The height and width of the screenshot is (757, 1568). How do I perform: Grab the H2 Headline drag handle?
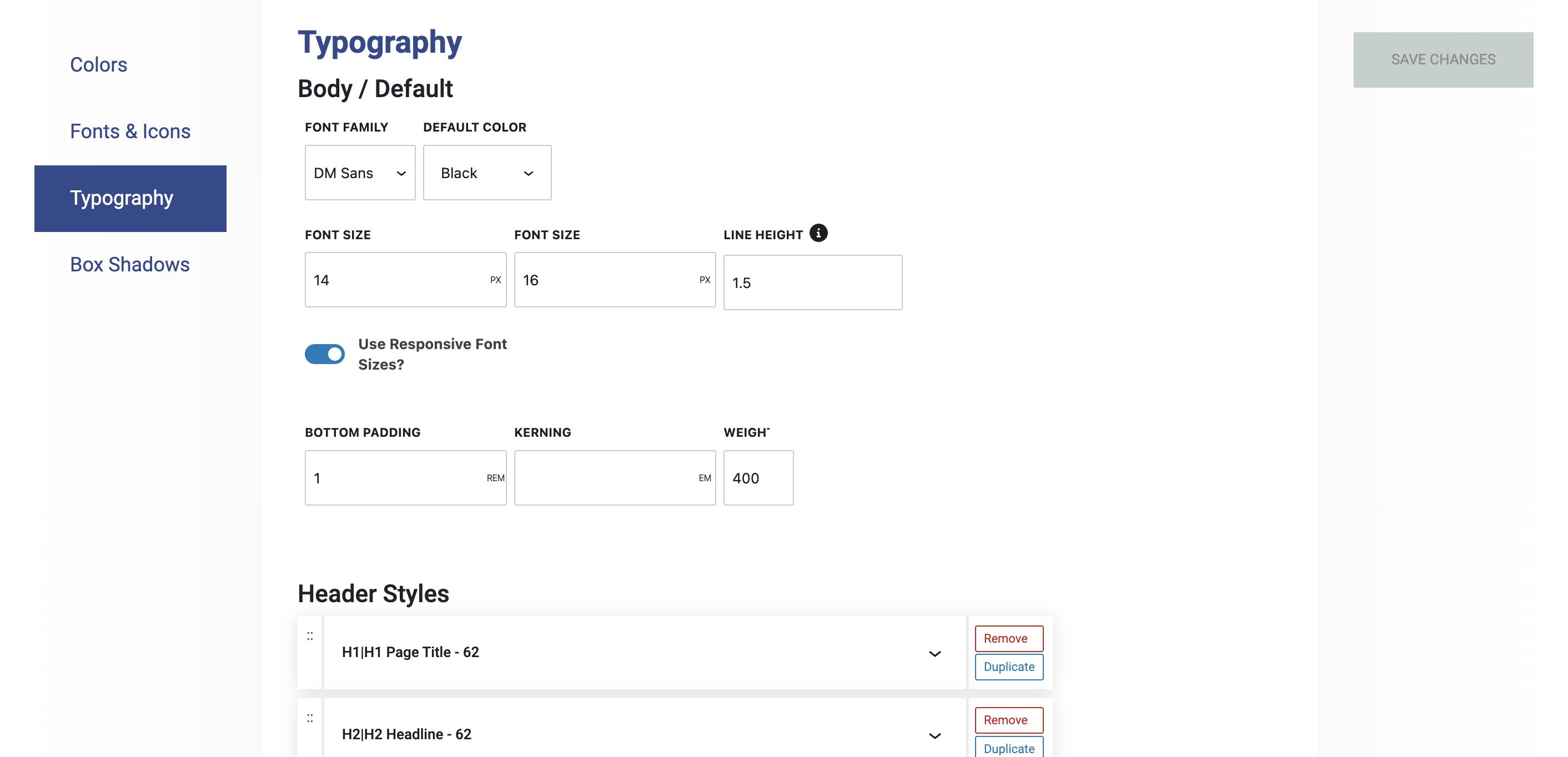pyautogui.click(x=310, y=718)
